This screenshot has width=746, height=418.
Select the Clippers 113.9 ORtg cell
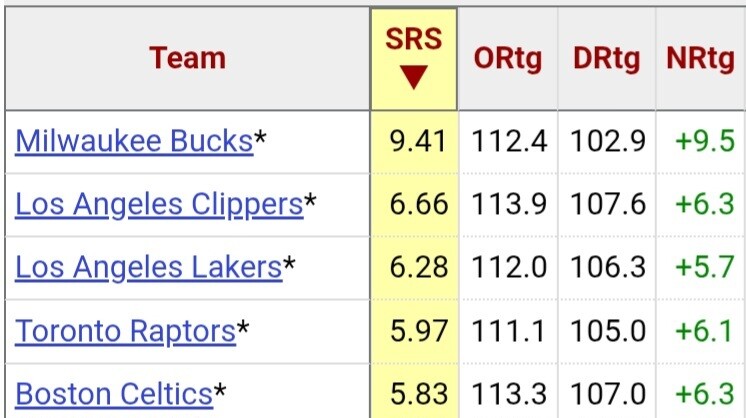[508, 204]
